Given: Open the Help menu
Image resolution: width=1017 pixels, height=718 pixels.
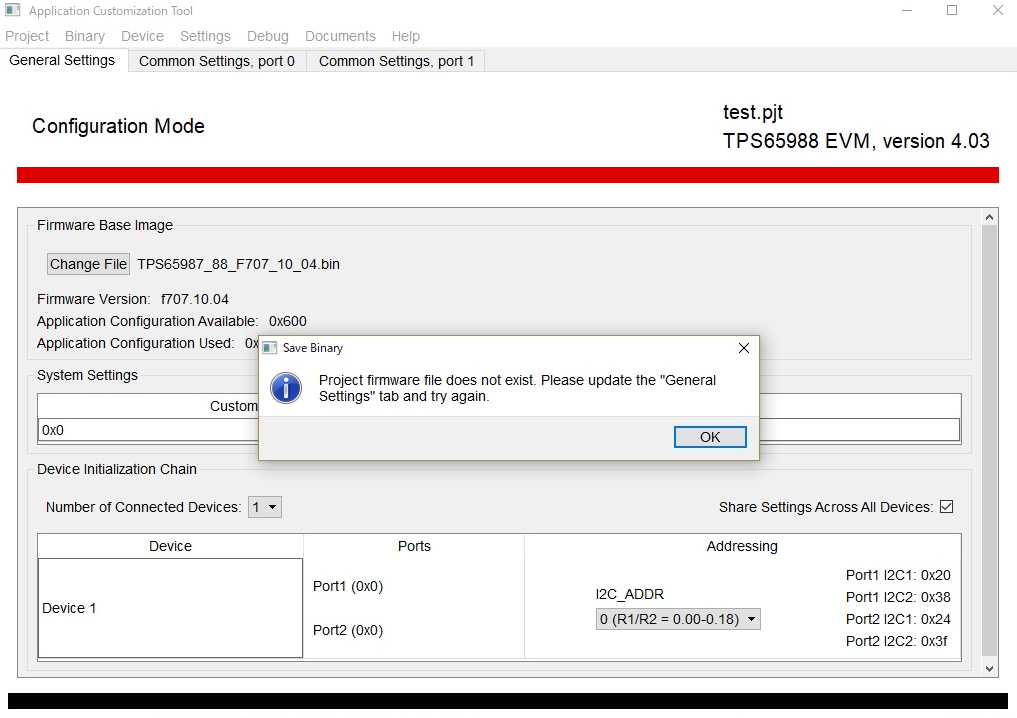Looking at the screenshot, I should click(x=405, y=36).
